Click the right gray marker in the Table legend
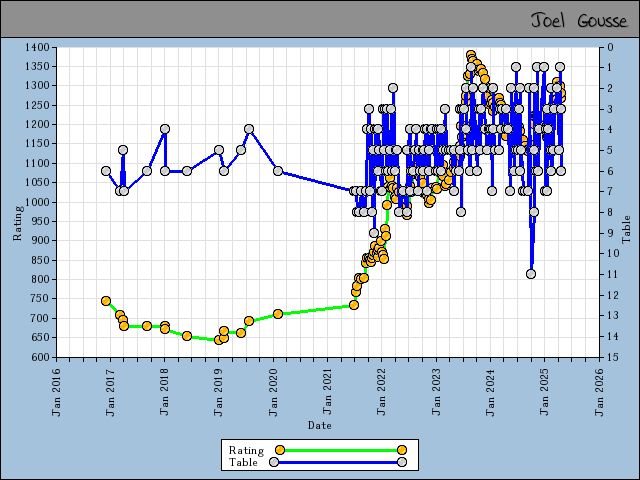 pos(402,462)
